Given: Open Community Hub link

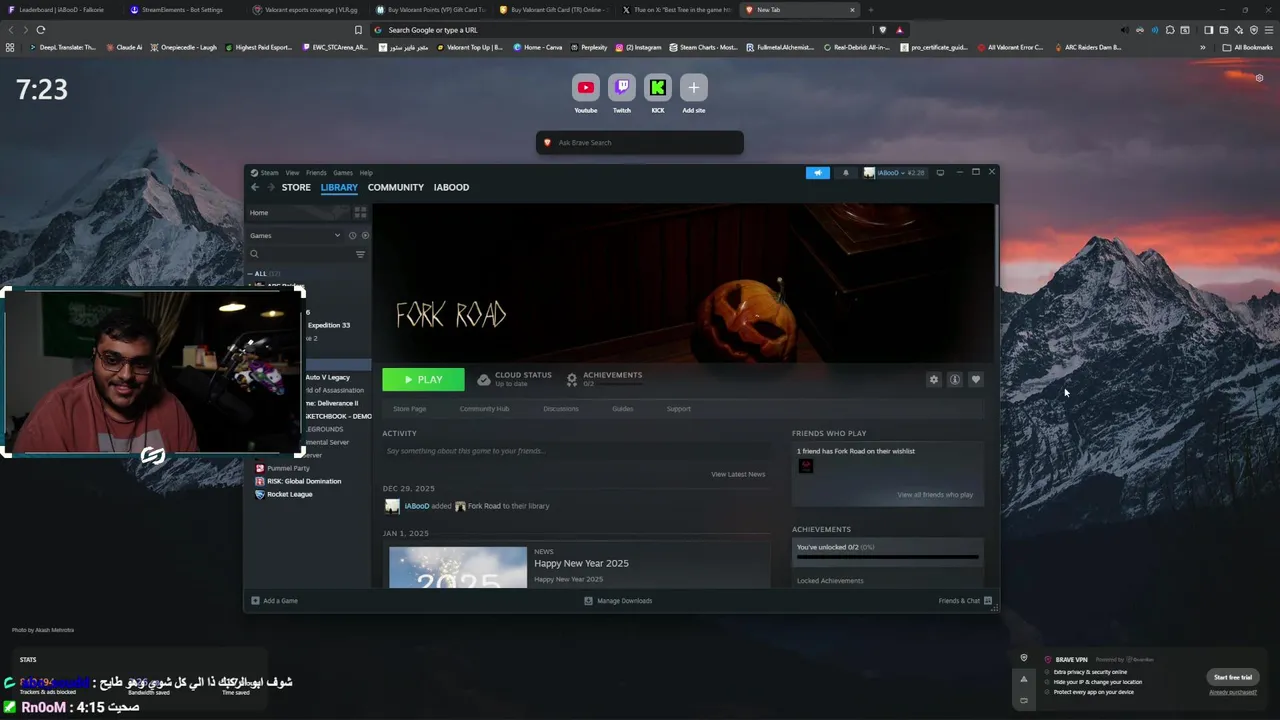Looking at the screenshot, I should pos(484,409).
